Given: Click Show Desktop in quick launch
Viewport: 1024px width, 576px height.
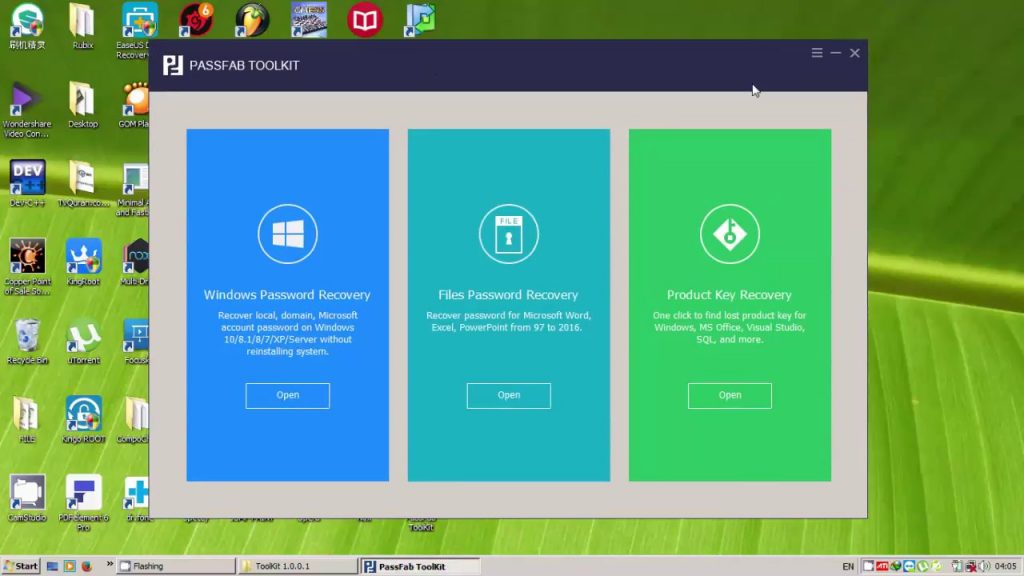Looking at the screenshot, I should (x=52, y=566).
